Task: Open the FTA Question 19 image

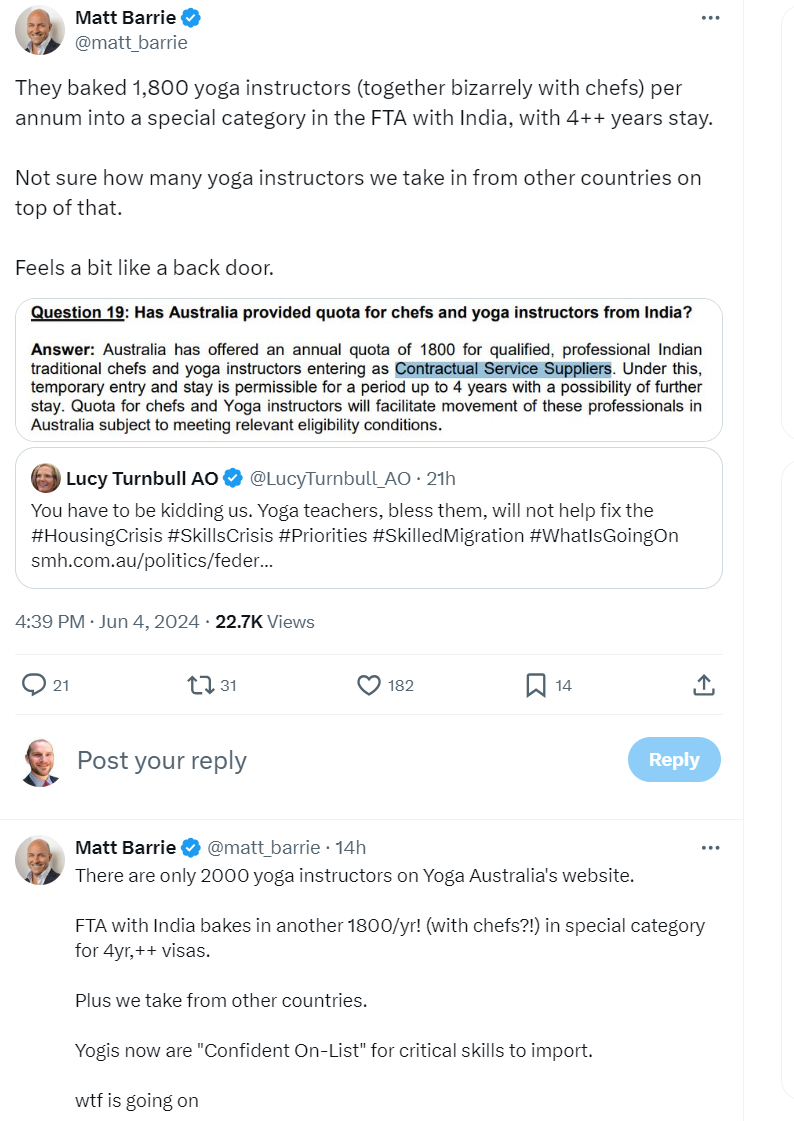Action: click(x=367, y=369)
